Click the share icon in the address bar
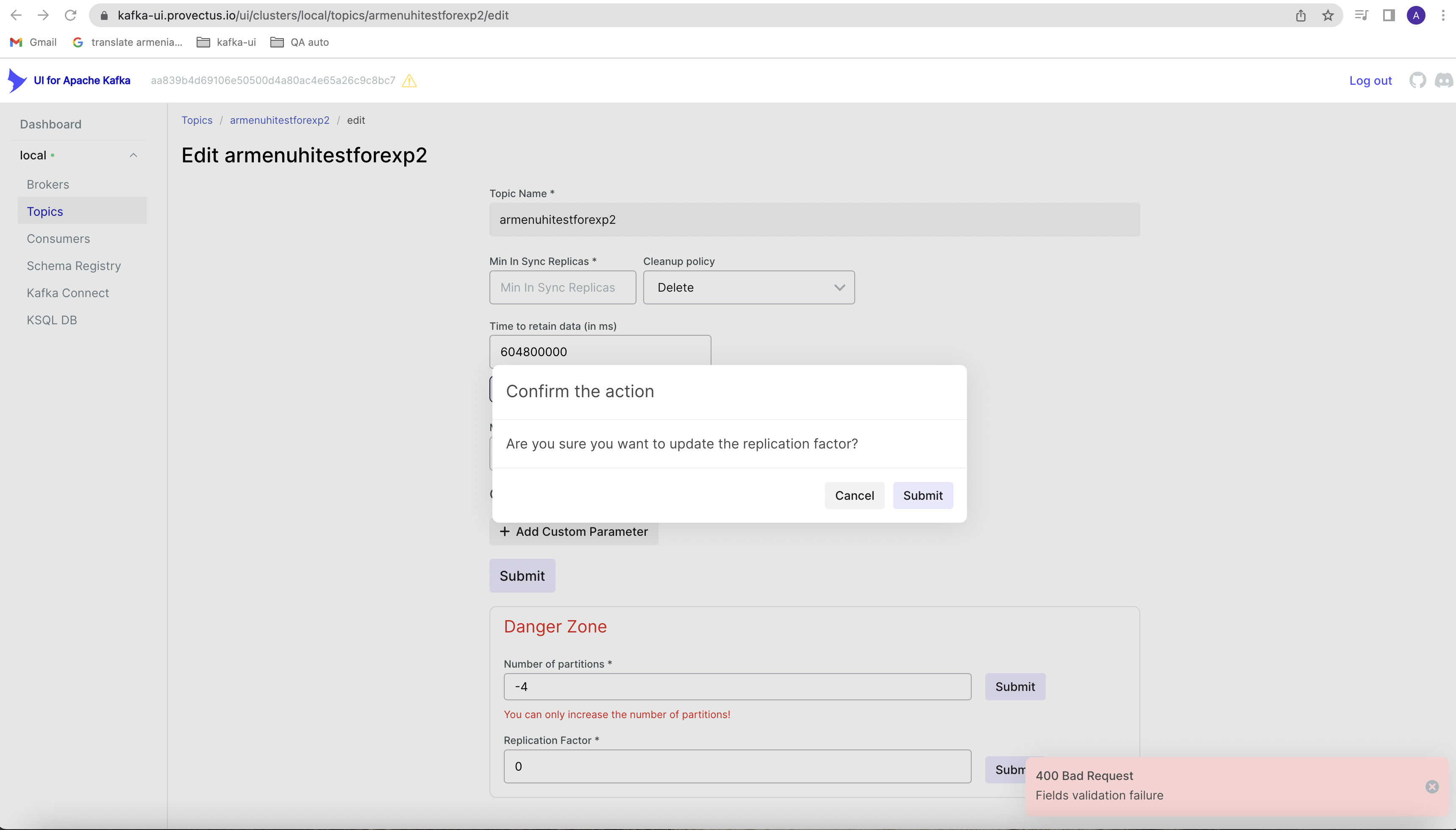The width and height of the screenshot is (1456, 830). [1301, 15]
